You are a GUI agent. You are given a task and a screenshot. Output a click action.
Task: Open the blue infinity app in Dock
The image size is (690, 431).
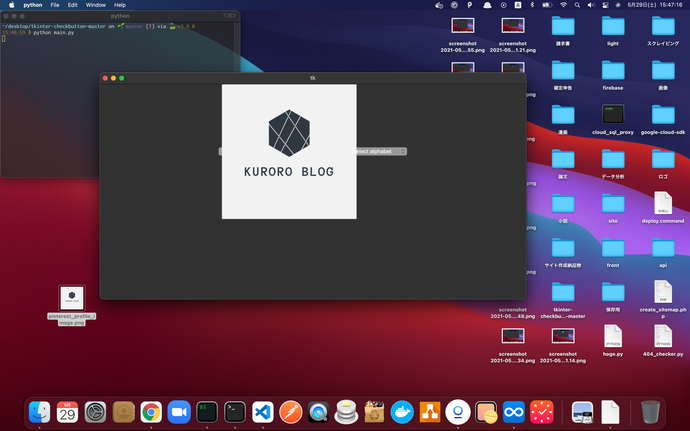(x=514, y=413)
